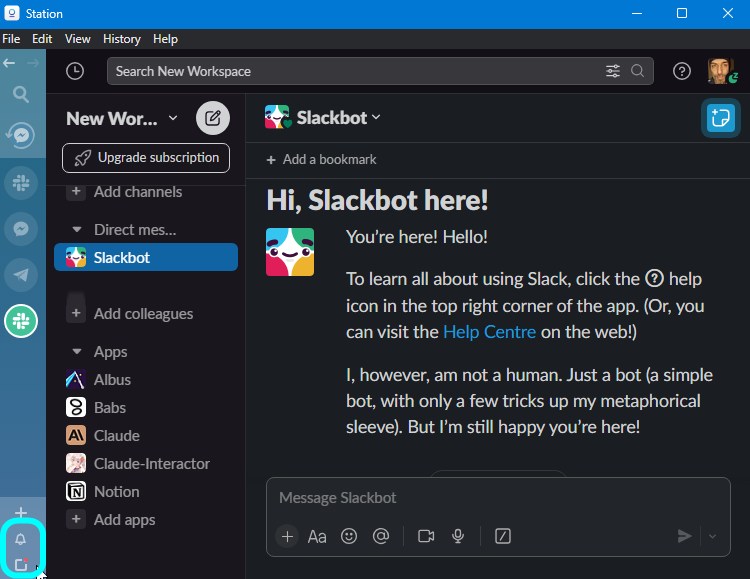Image resolution: width=750 pixels, height=579 pixels.
Task: Open the Help menu
Action: (x=165, y=39)
